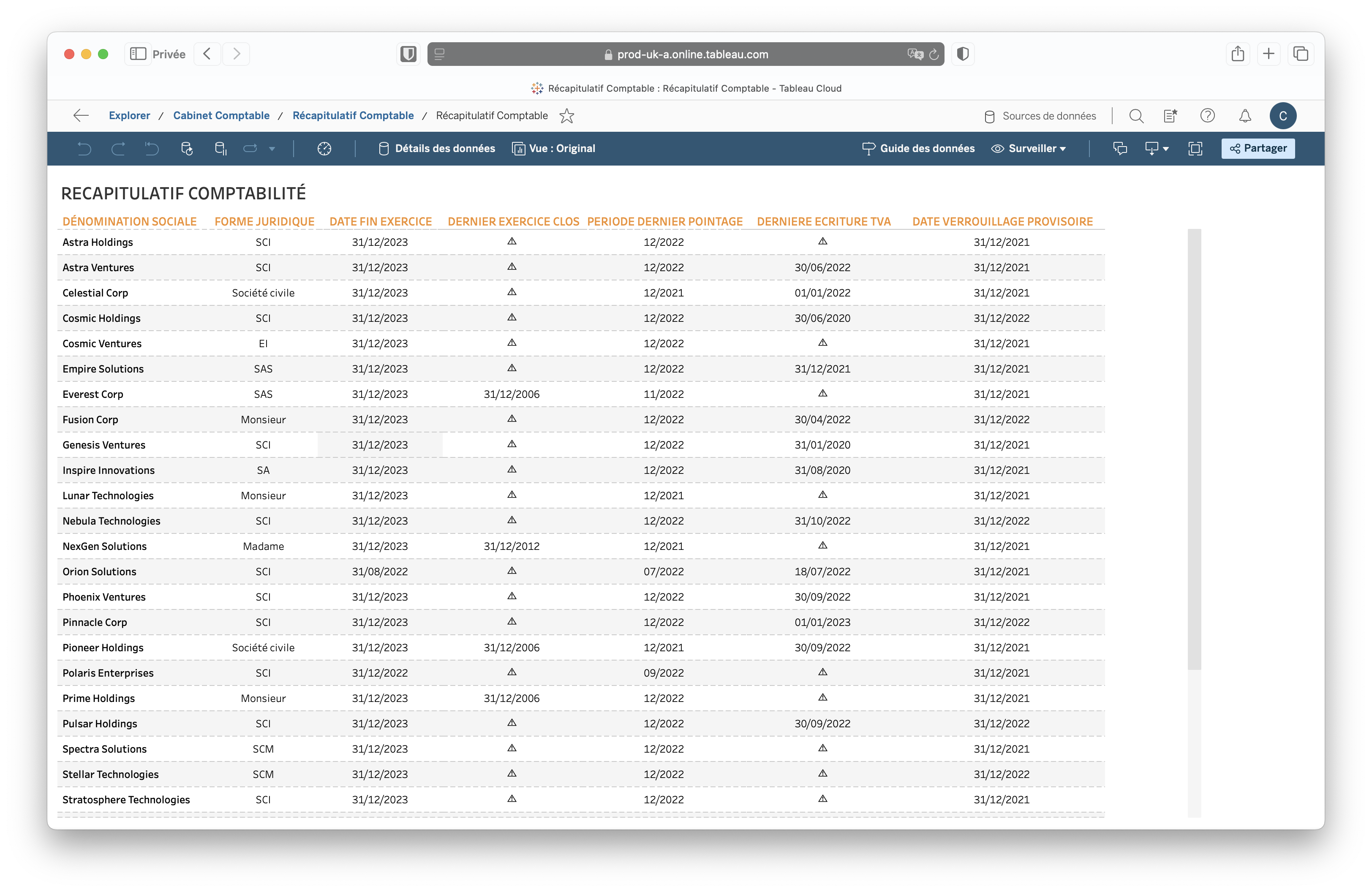1372x892 pixels.
Task: Open the Vue : Original menu
Action: 554,149
